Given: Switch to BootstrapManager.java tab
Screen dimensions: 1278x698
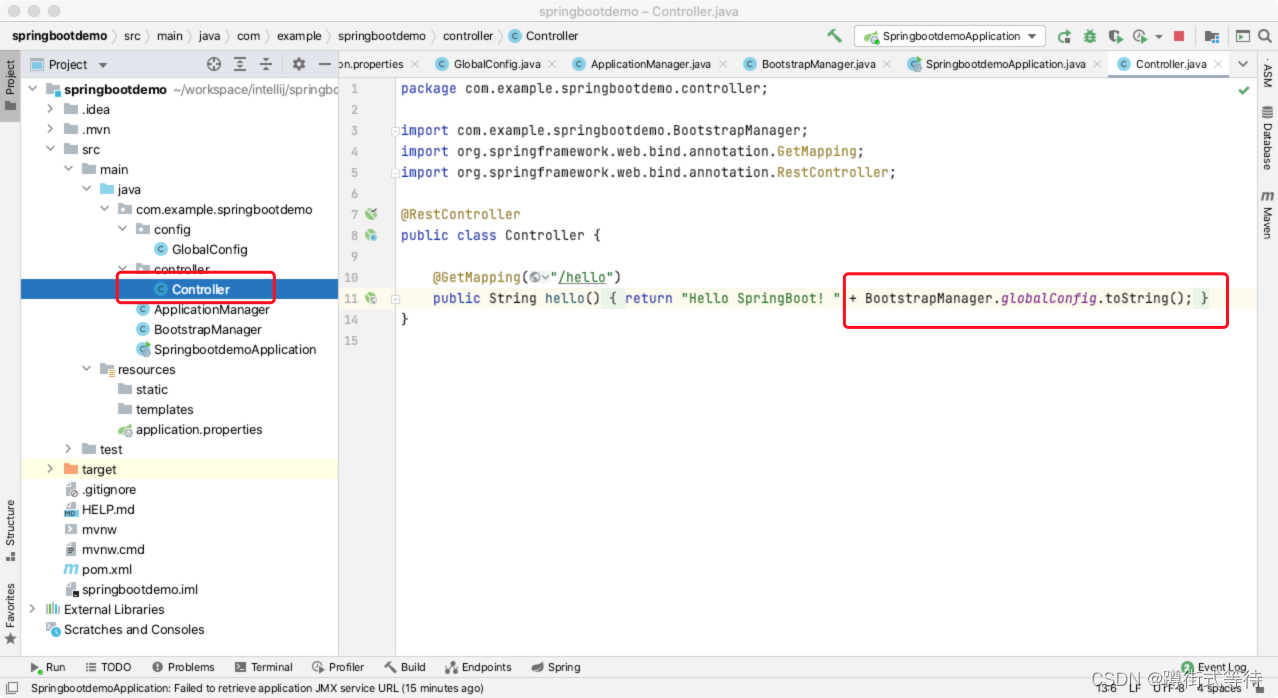Looking at the screenshot, I should click(x=818, y=64).
